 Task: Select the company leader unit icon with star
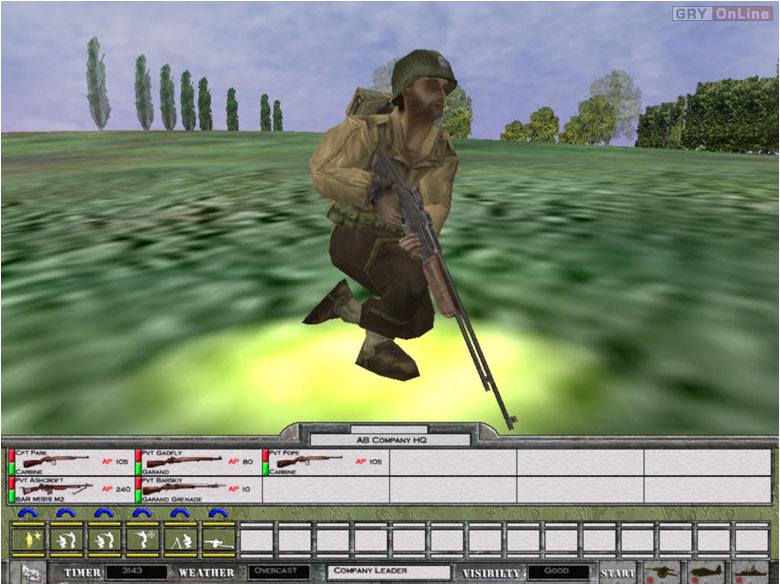point(28,540)
